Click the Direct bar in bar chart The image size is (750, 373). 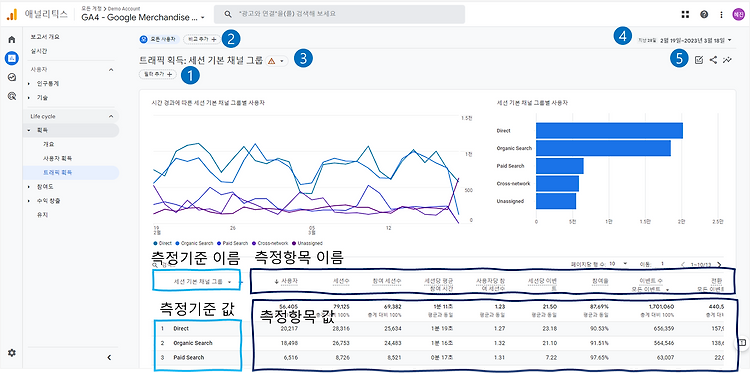(x=609, y=131)
